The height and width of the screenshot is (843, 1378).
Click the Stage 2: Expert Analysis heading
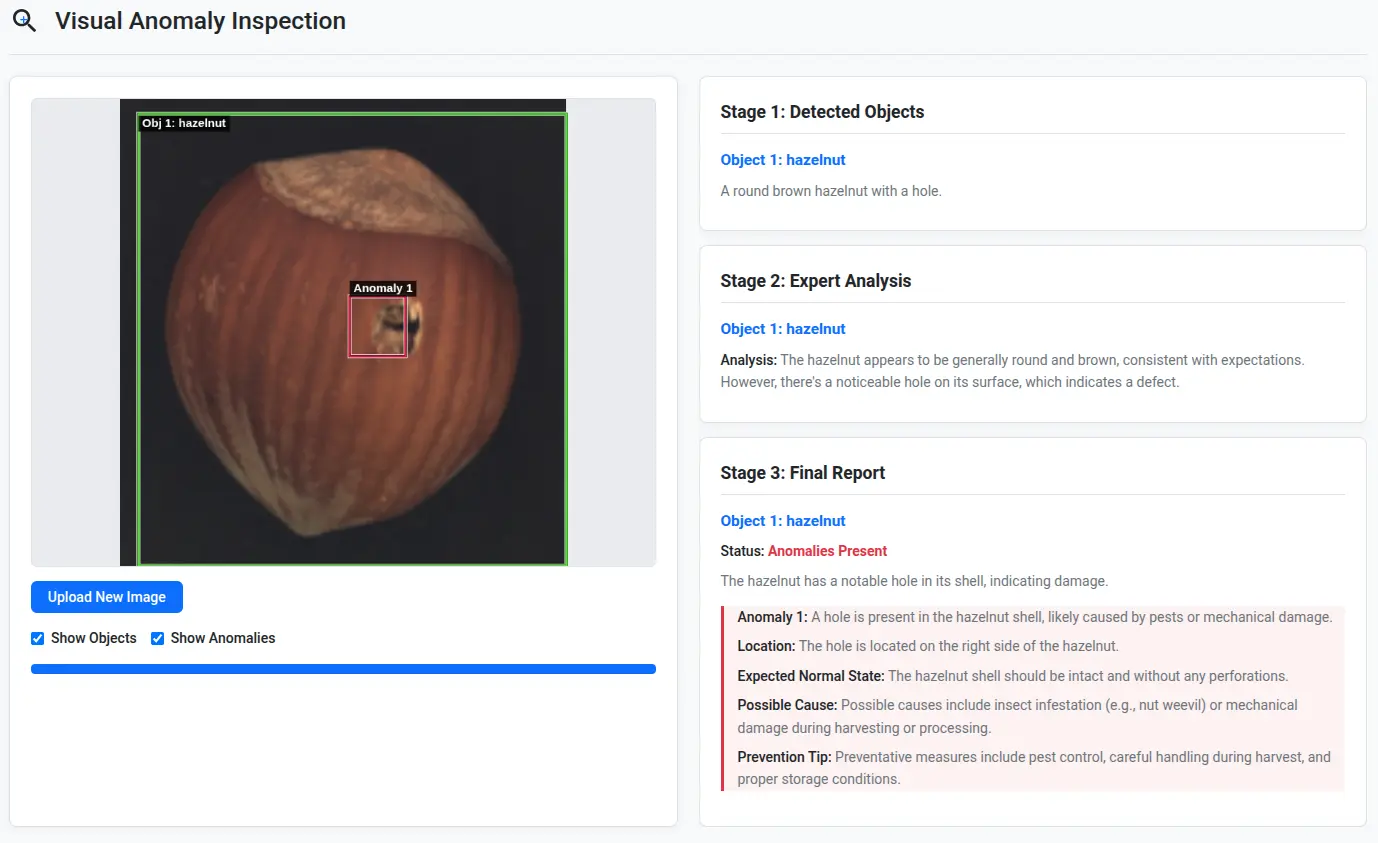[x=816, y=281]
